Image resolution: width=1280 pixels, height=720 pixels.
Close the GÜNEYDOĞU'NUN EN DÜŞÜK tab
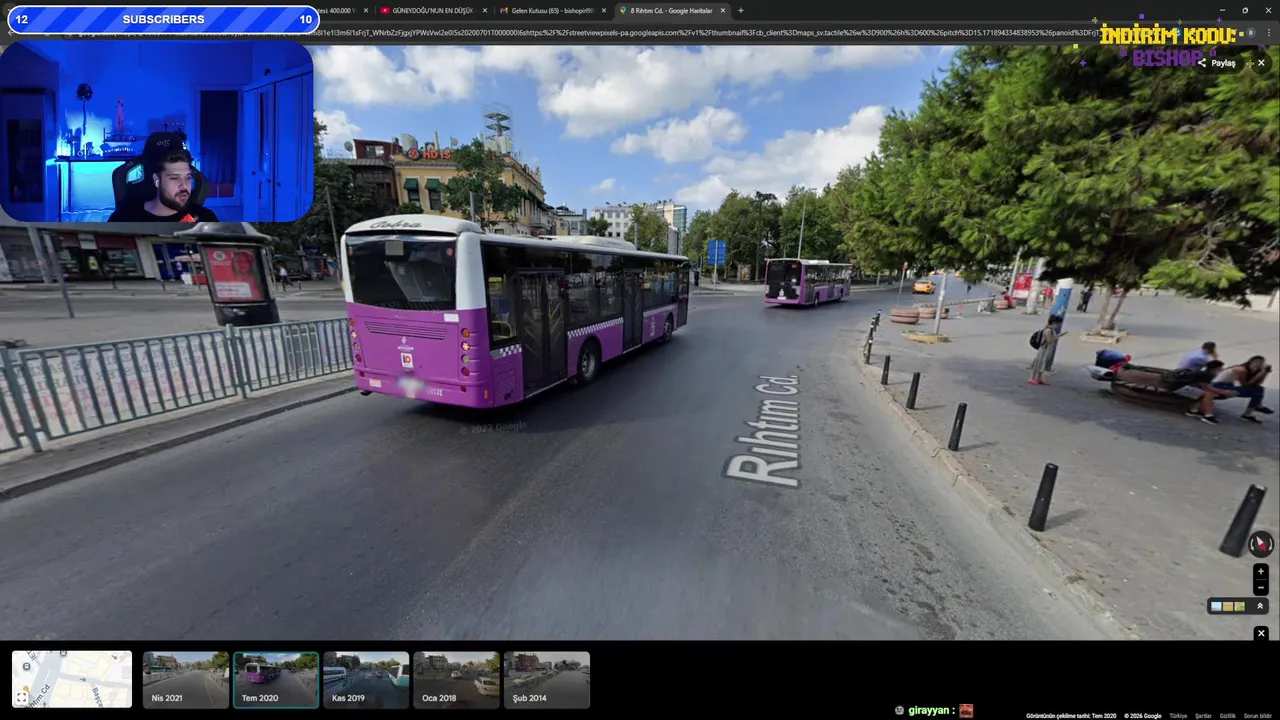(x=484, y=10)
